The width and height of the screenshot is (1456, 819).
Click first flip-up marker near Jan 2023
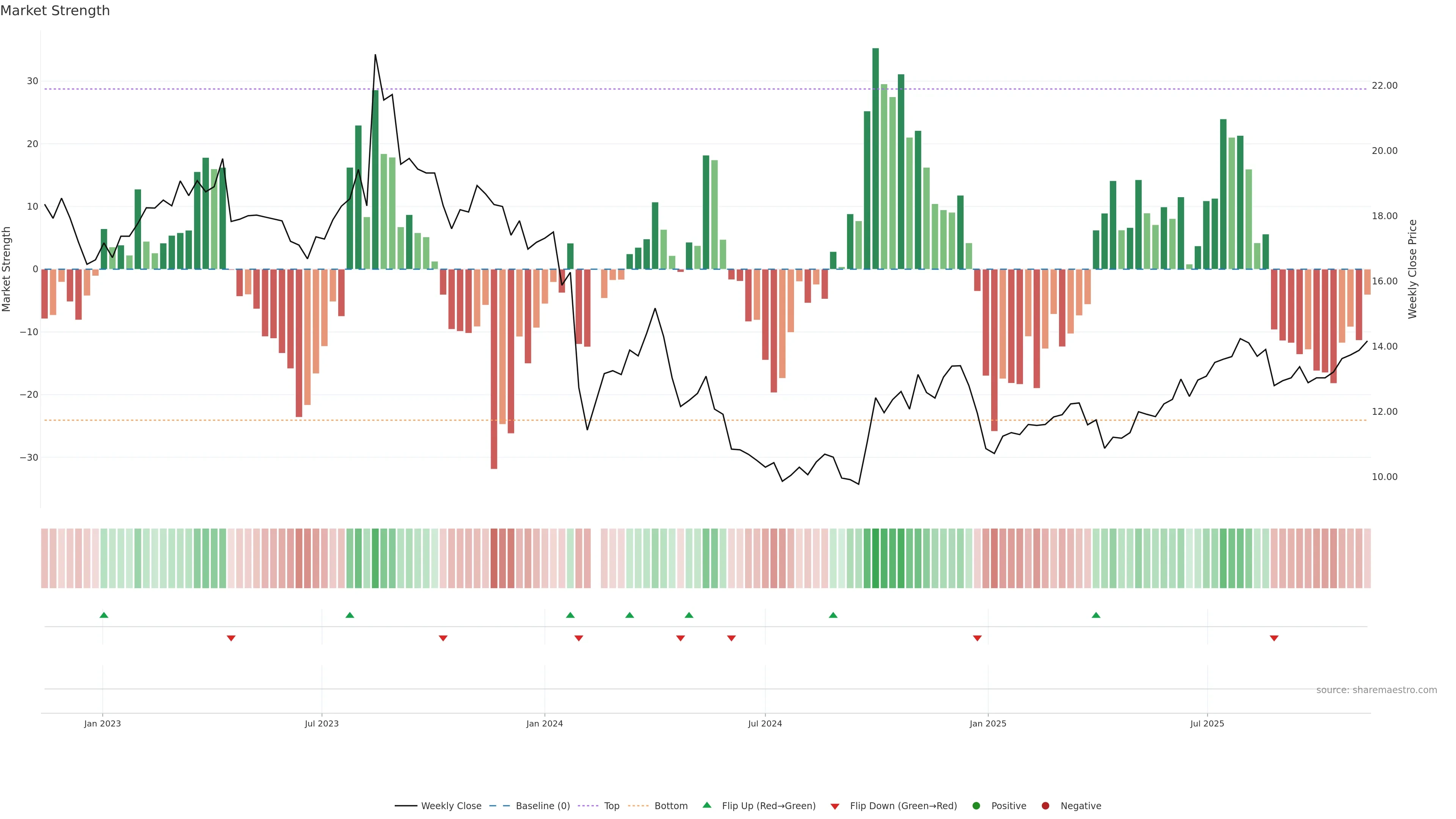pos(104,615)
